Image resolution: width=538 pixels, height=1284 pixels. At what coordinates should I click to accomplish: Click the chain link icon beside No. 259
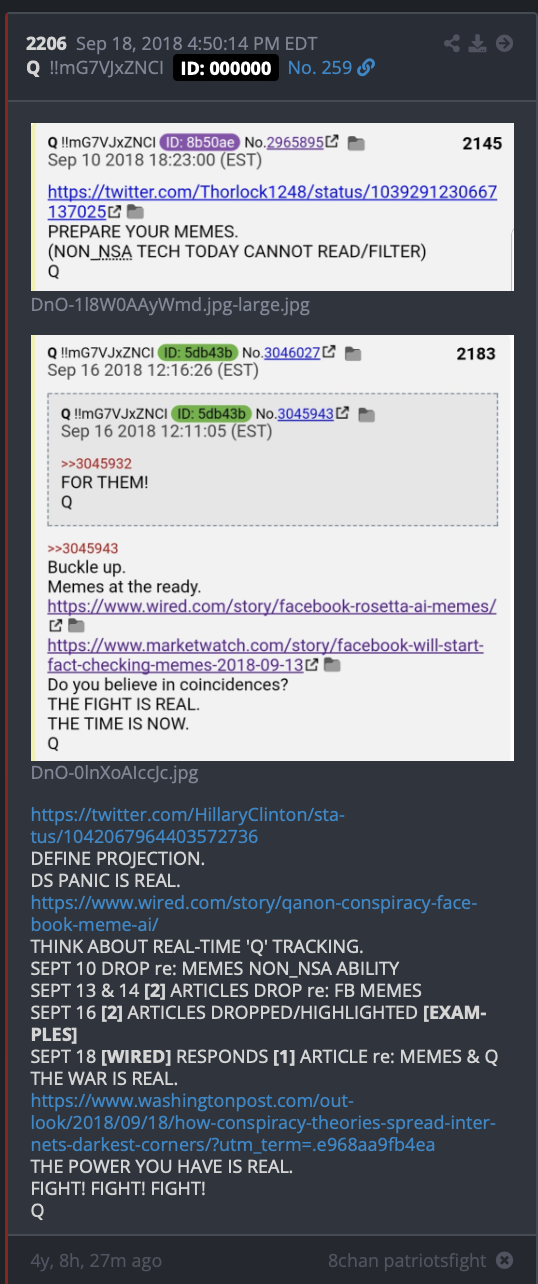coord(366,68)
